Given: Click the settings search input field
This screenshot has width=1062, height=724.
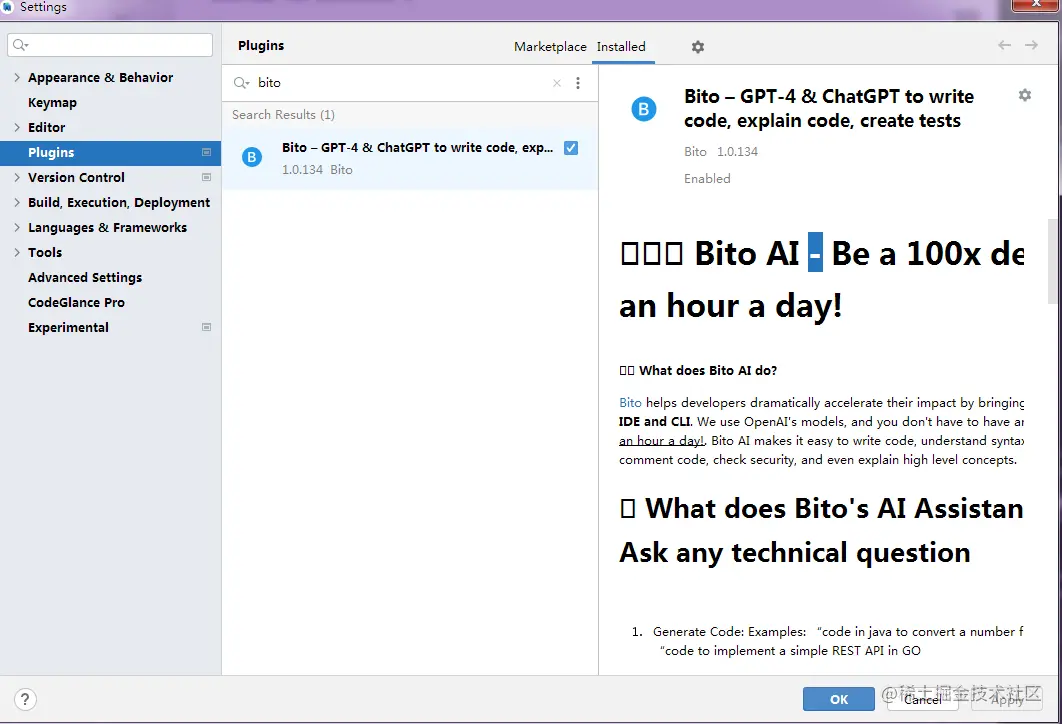Looking at the screenshot, I should pos(110,45).
